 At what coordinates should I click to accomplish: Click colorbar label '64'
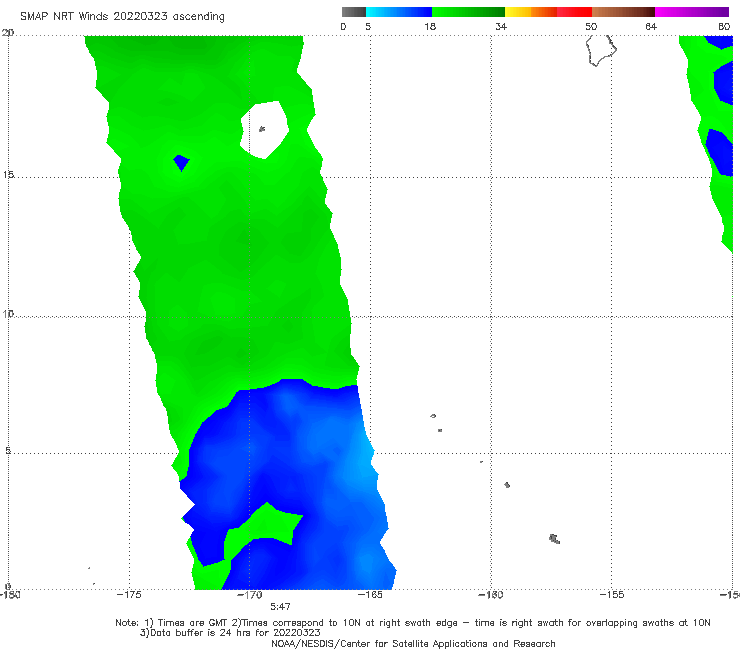[x=651, y=27]
